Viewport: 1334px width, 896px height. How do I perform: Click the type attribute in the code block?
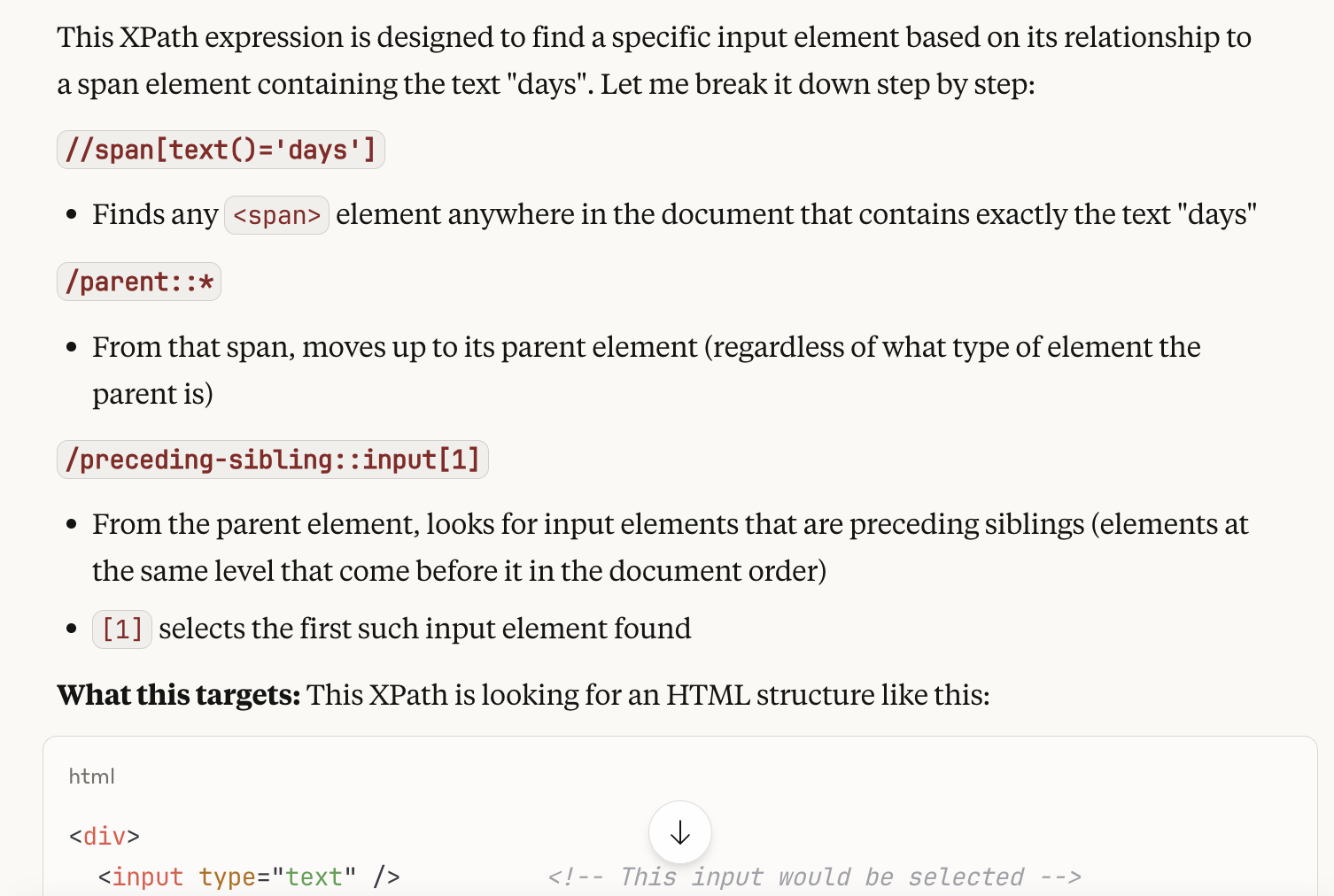click(x=227, y=877)
